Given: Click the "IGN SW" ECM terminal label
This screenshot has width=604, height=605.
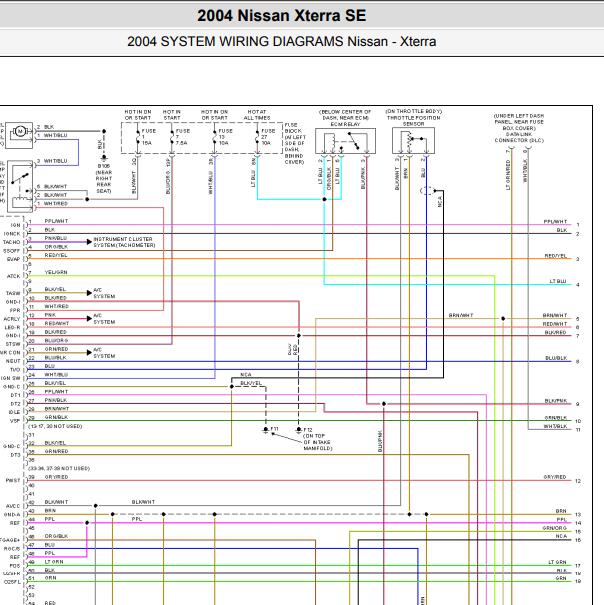Looking at the screenshot, I should pos(10,378).
